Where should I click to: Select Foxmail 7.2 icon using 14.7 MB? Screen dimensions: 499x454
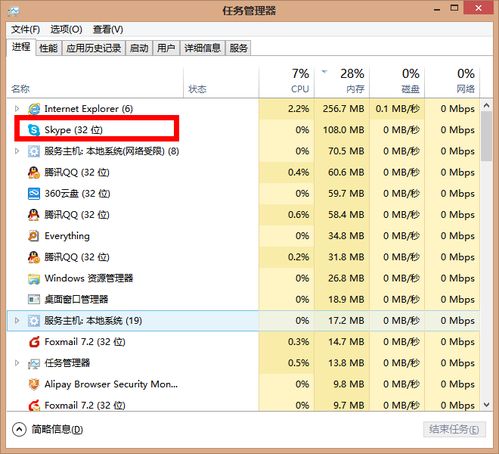tap(34, 342)
